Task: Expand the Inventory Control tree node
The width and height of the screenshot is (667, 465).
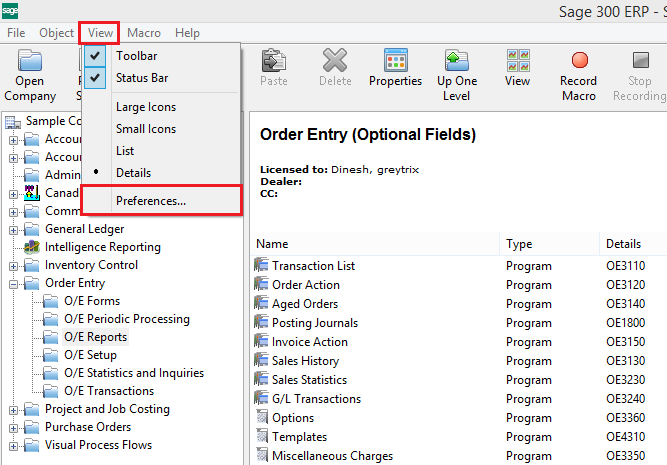Action: pos(13,266)
